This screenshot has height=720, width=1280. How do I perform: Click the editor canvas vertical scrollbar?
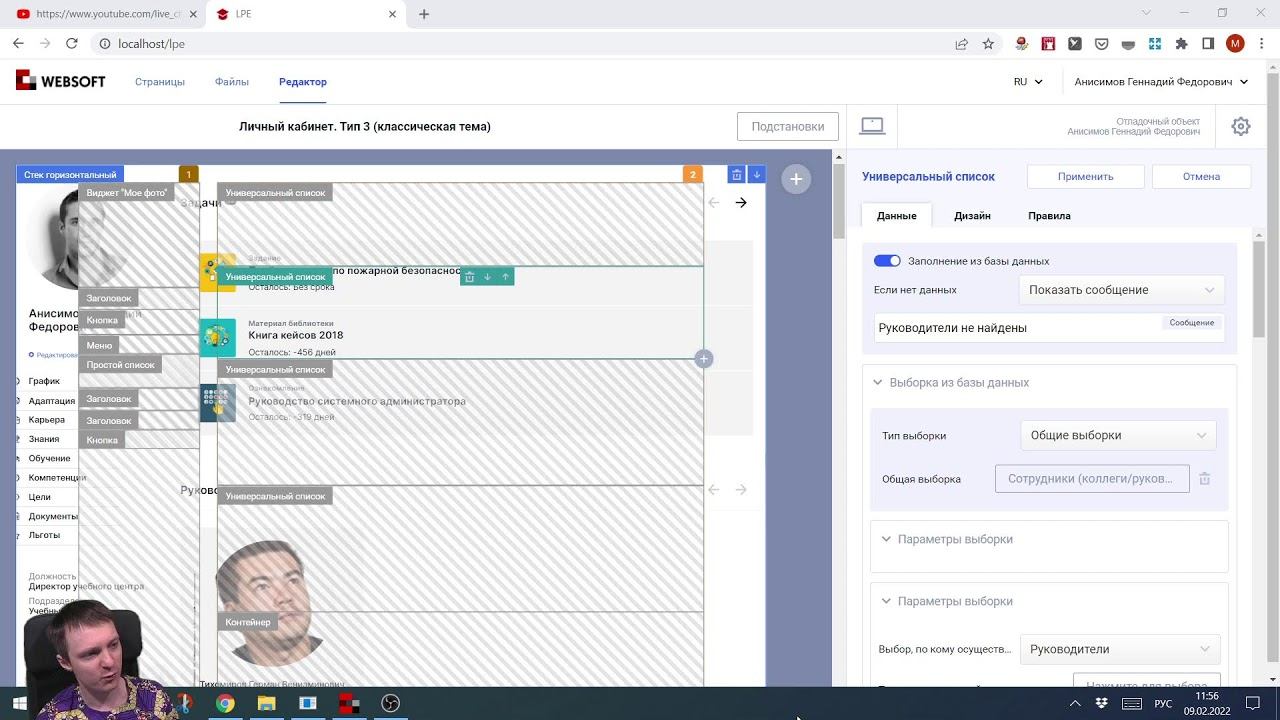pos(838,200)
